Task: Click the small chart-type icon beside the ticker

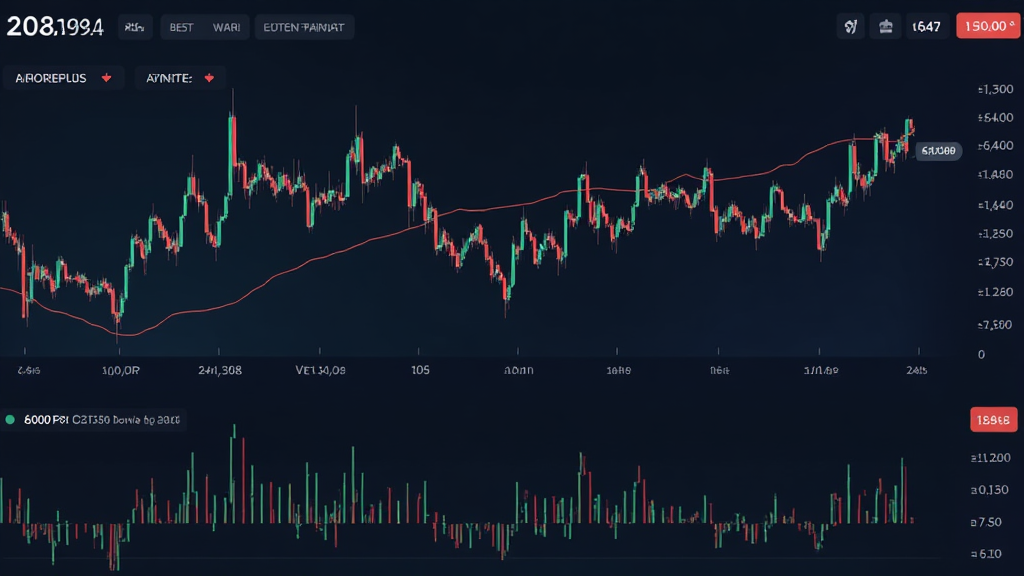Action: pyautogui.click(x=134, y=27)
